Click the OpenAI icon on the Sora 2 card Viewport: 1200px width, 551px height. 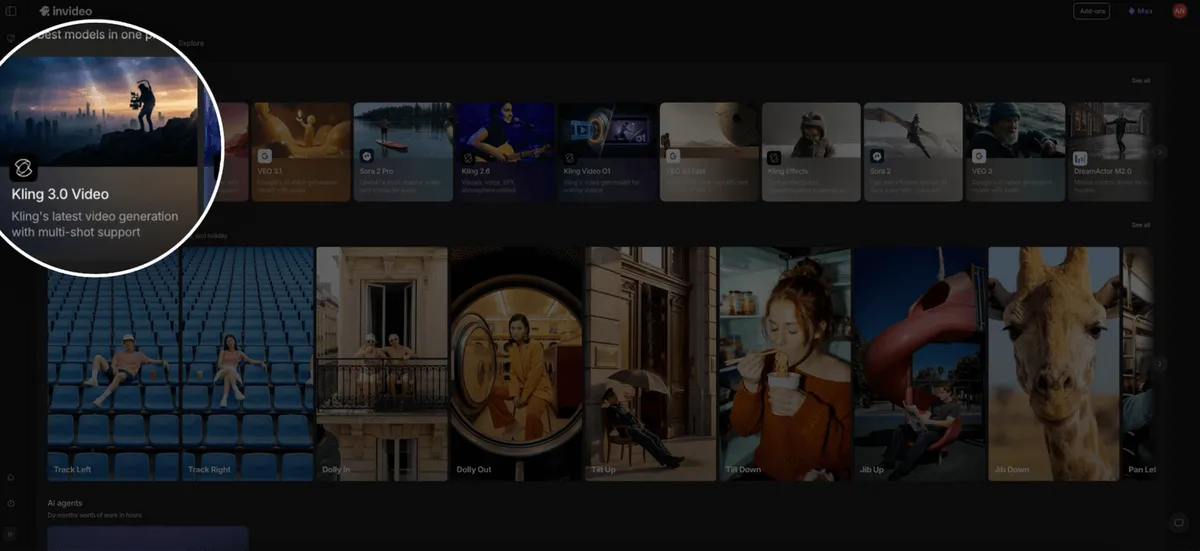pos(877,156)
